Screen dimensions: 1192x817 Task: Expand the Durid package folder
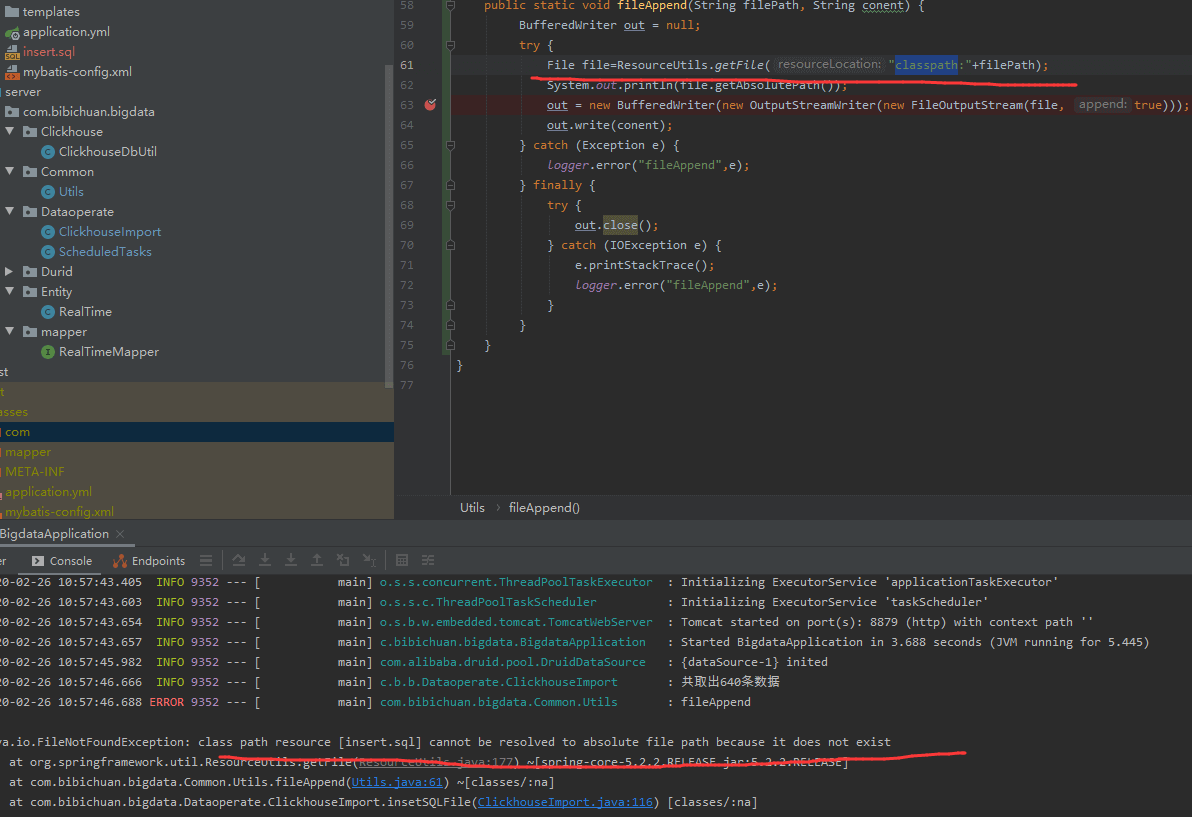click(9, 271)
